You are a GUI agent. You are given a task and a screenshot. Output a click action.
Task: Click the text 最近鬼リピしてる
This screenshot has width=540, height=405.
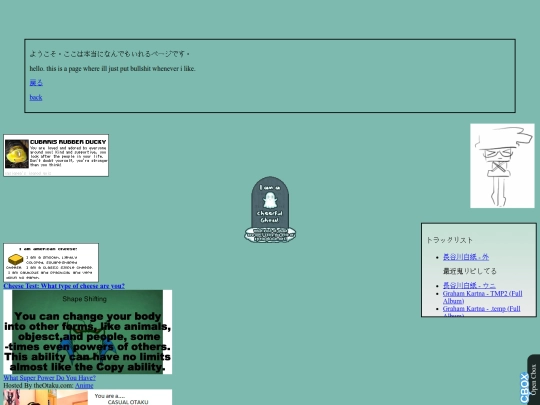point(470,271)
